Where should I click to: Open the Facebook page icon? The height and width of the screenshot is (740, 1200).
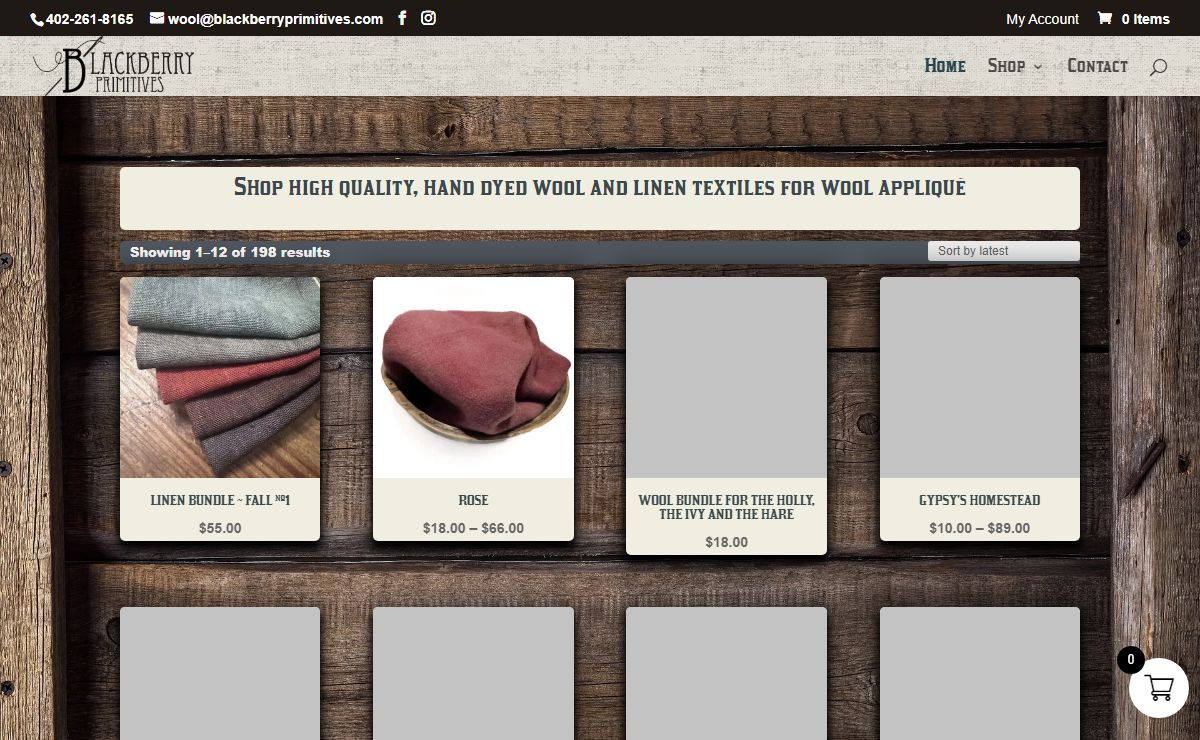coord(402,18)
